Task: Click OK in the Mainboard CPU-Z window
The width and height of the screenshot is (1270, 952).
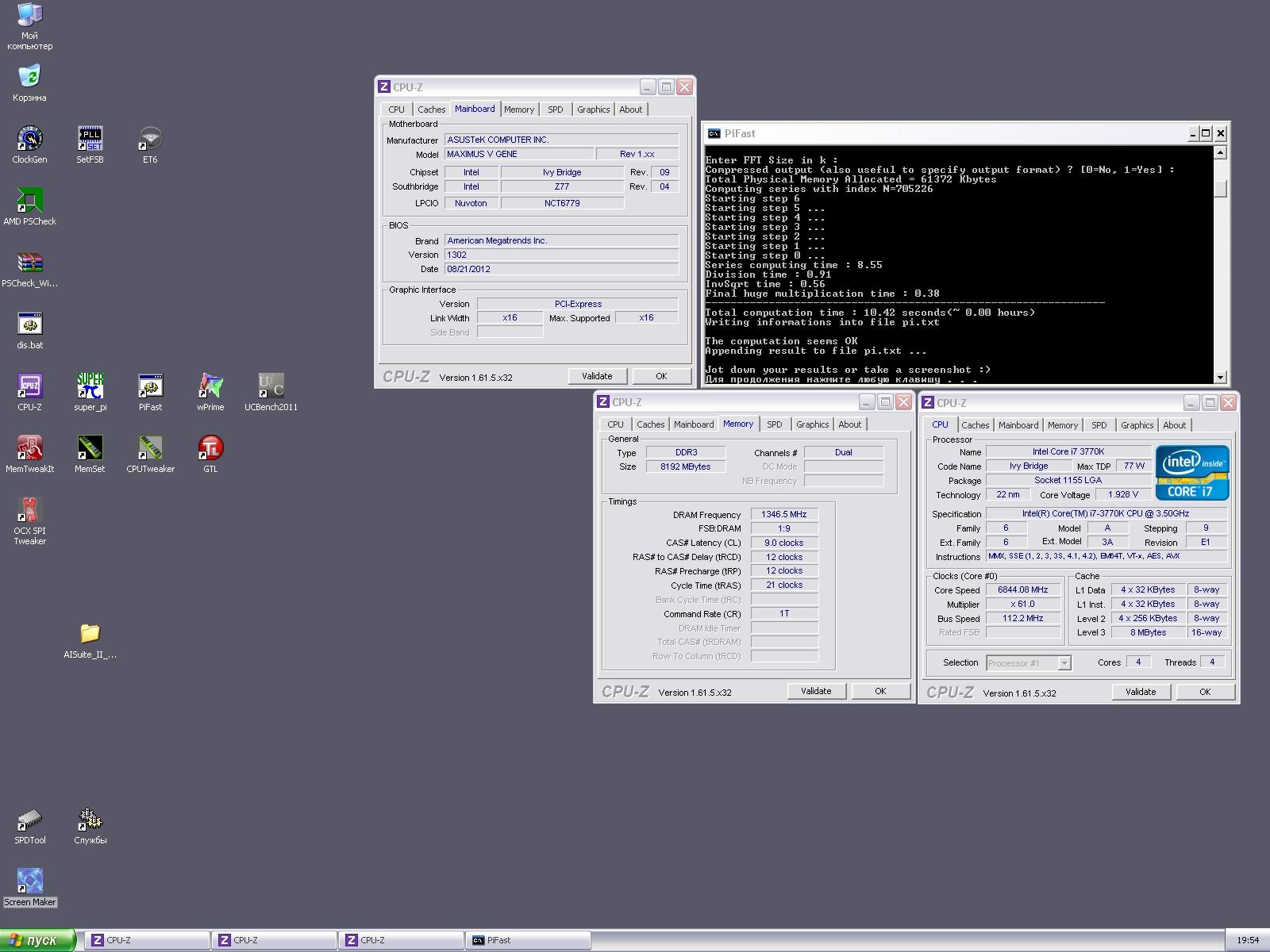Action: (661, 376)
